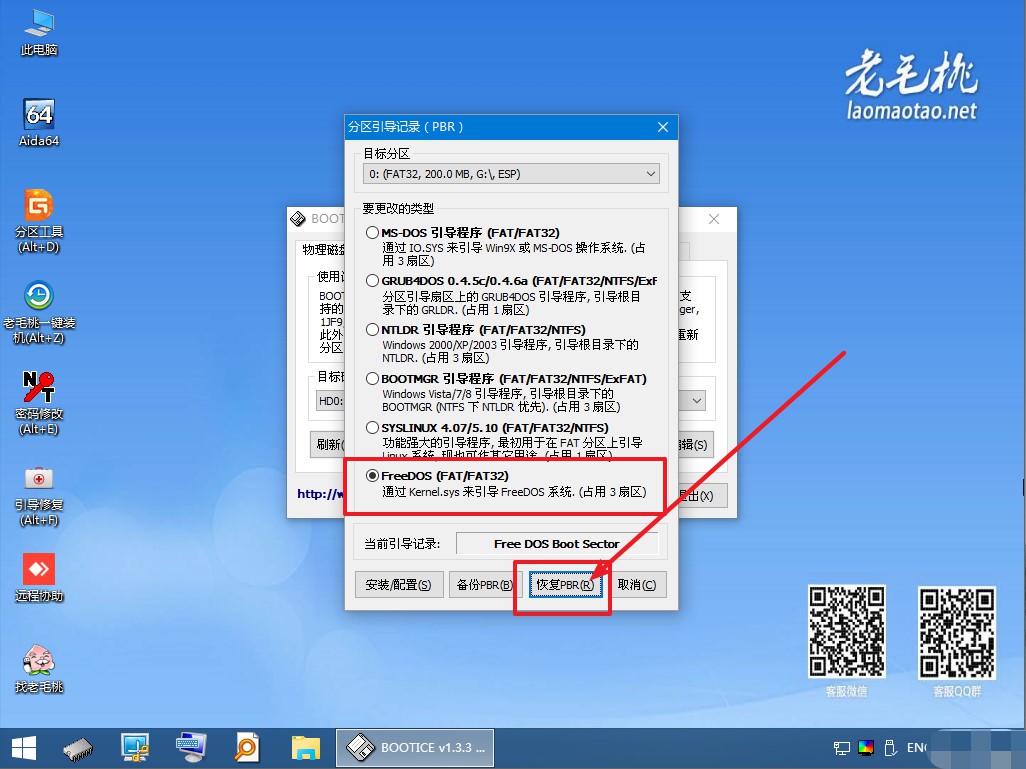Launch the Aida64 desktop shortcut

click(x=39, y=122)
